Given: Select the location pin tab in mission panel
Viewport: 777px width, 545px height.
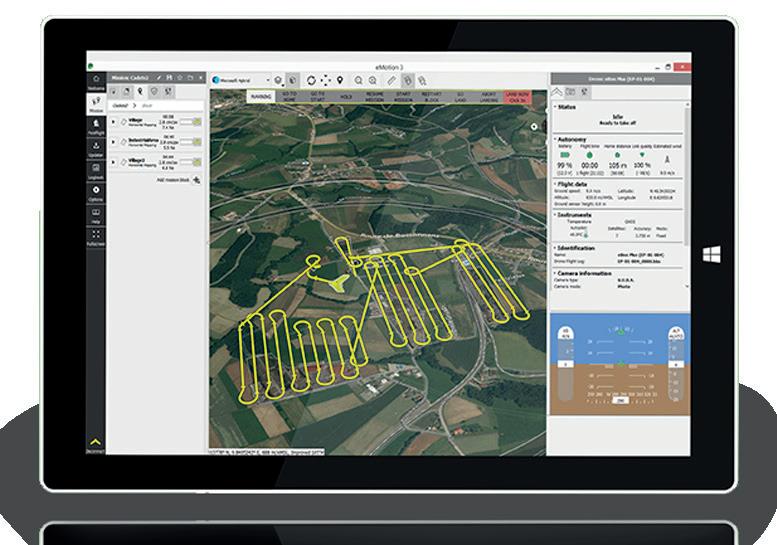Looking at the screenshot, I should click(x=140, y=92).
